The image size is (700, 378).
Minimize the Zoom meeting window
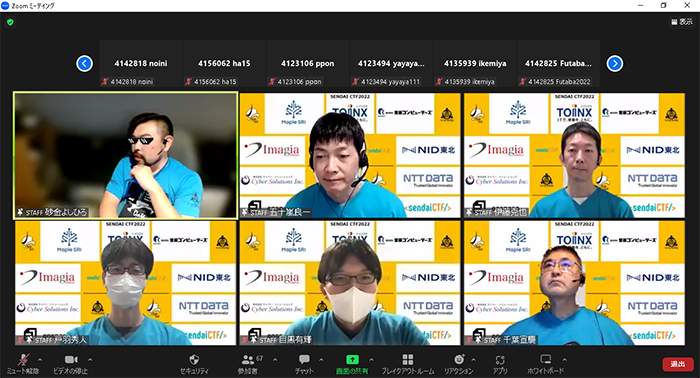(641, 5)
